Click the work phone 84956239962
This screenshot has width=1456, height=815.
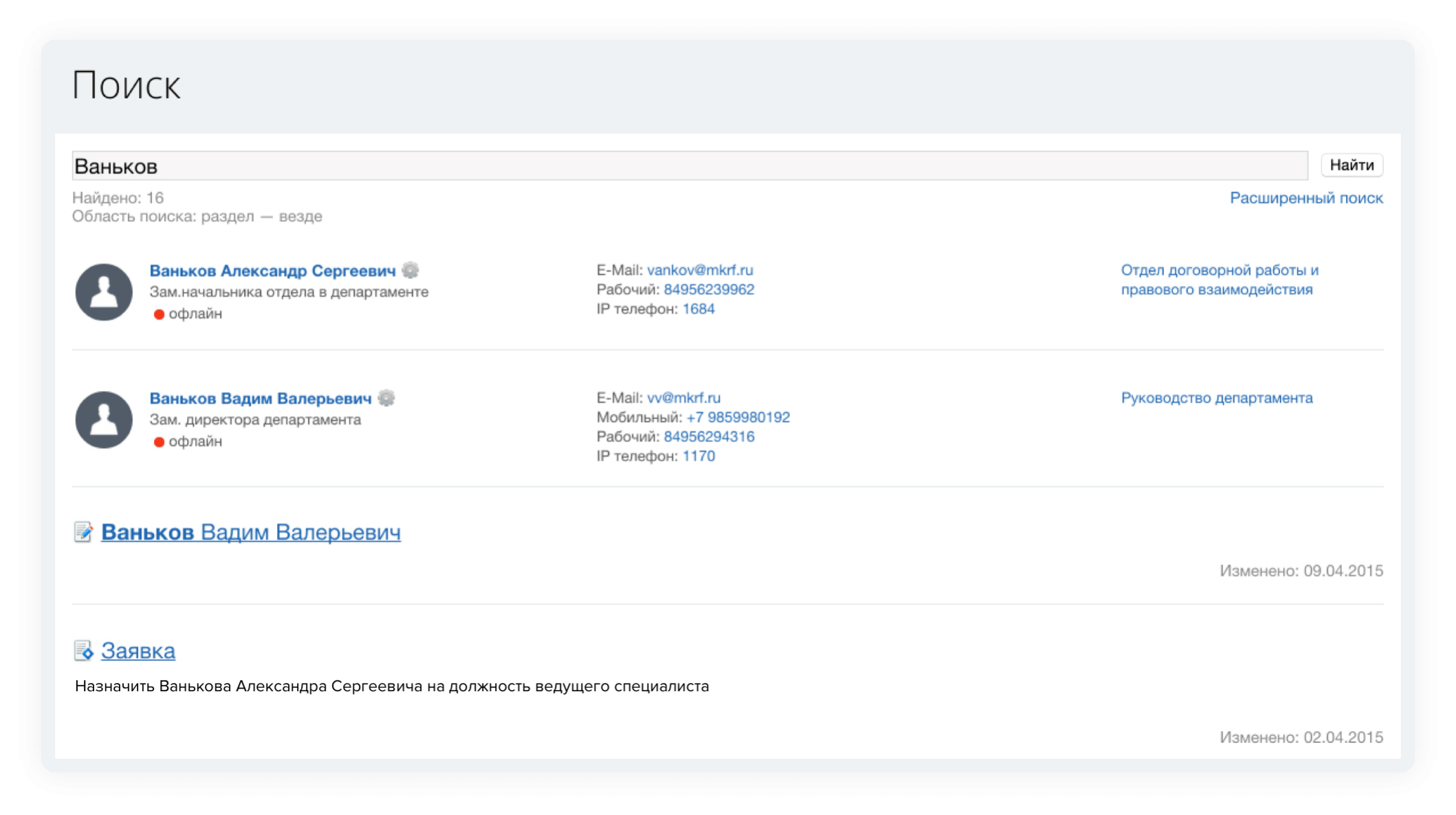click(709, 289)
